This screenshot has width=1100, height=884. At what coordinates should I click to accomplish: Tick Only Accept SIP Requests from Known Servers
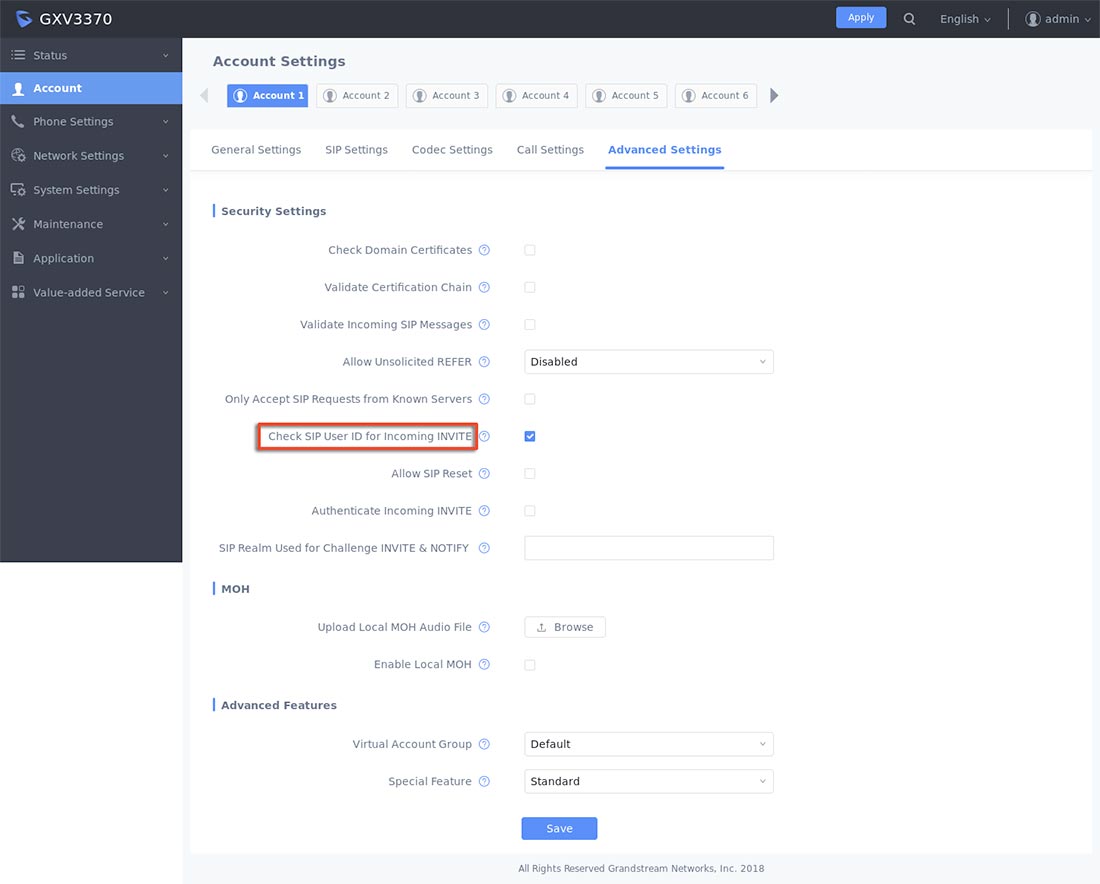pyautogui.click(x=530, y=399)
